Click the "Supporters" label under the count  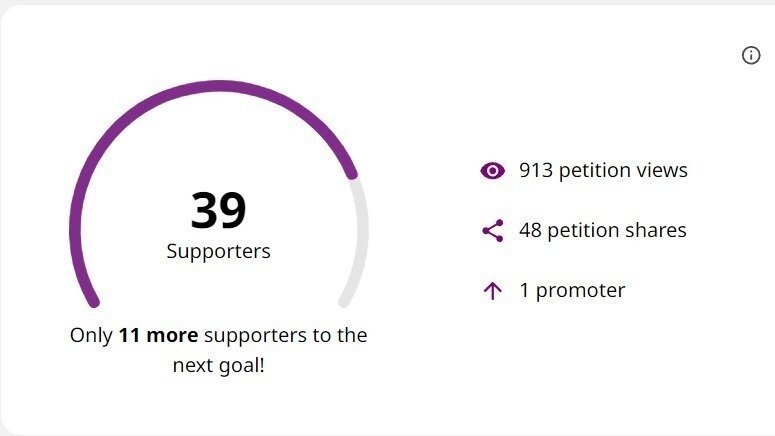click(x=218, y=251)
